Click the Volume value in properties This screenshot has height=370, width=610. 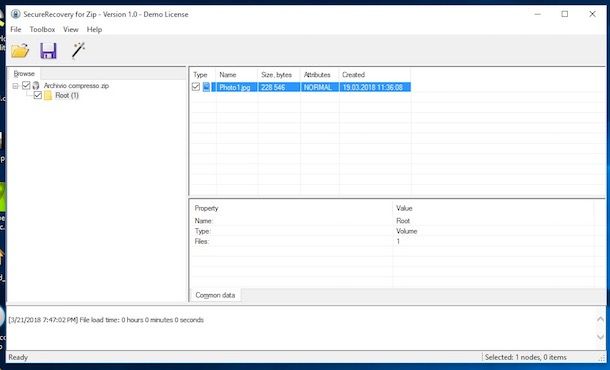coord(407,231)
